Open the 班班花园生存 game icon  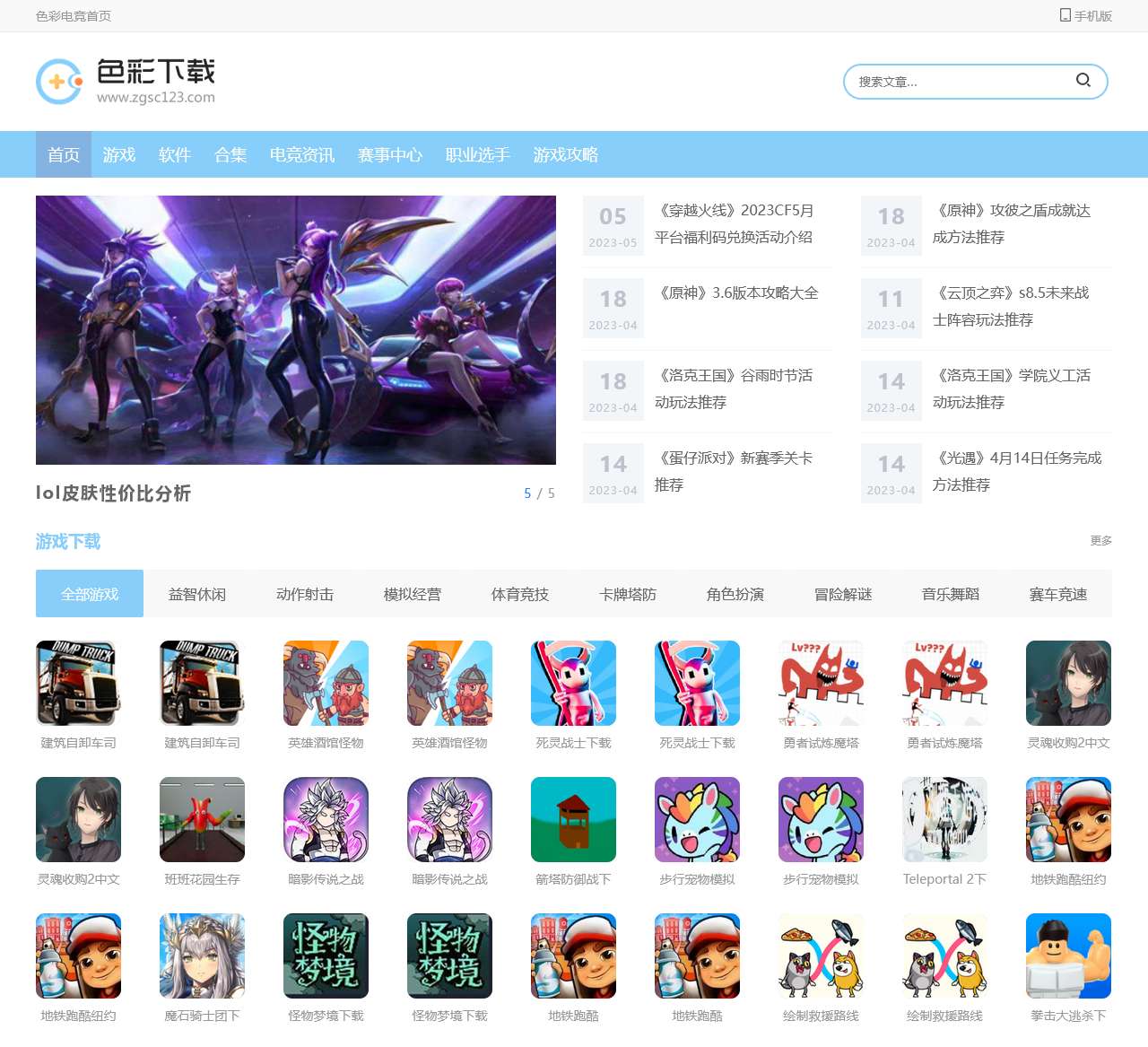click(202, 819)
